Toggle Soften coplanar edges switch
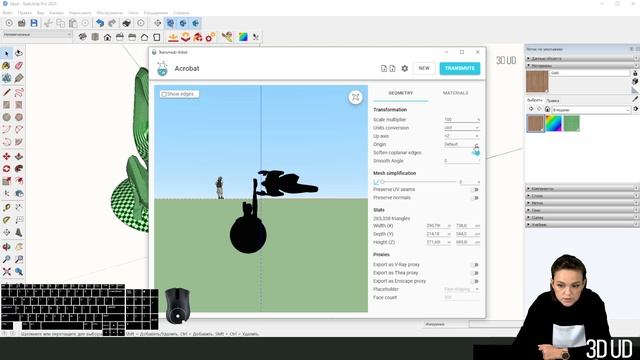640x360 pixels. pos(475,153)
